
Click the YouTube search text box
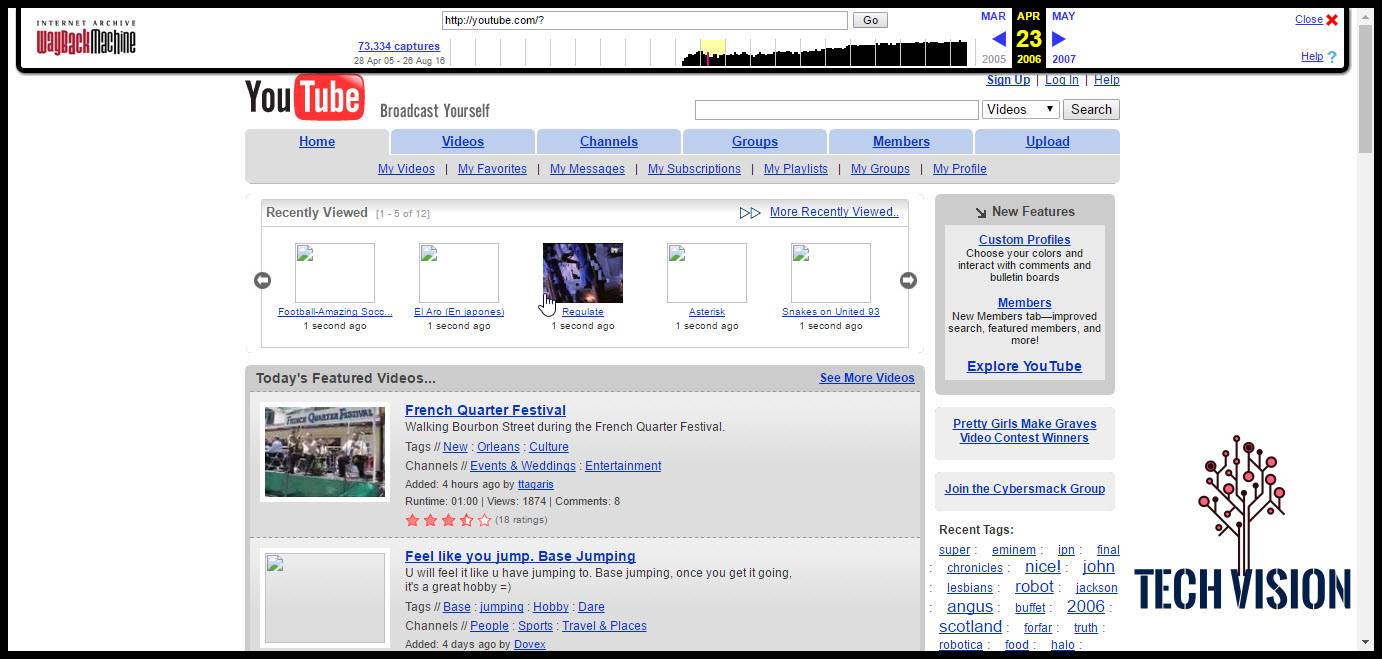pyautogui.click(x=837, y=110)
